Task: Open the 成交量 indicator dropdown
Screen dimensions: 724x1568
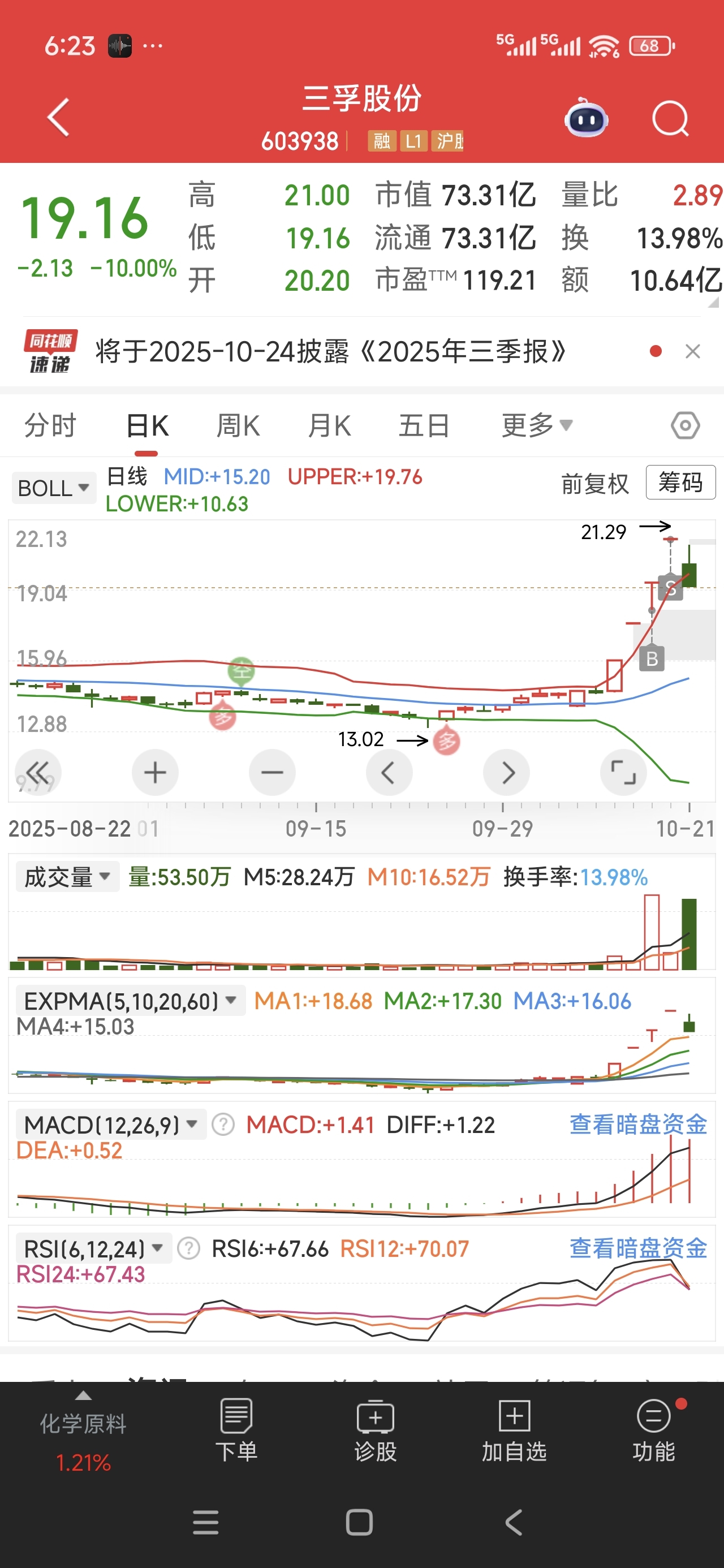Action: [67, 877]
